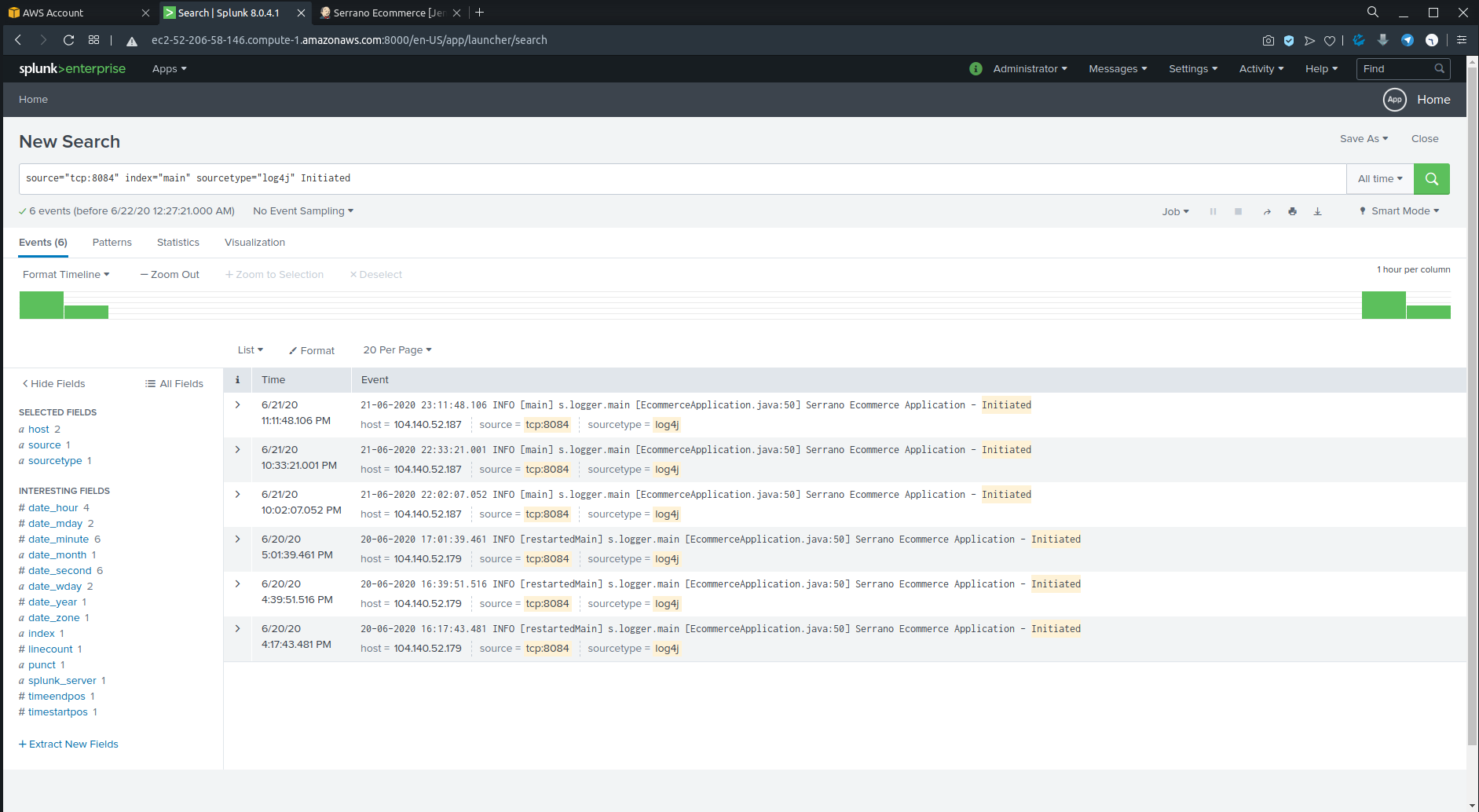Take a browser snapshot with camera icon
This screenshot has height=812, width=1479.
point(1268,40)
